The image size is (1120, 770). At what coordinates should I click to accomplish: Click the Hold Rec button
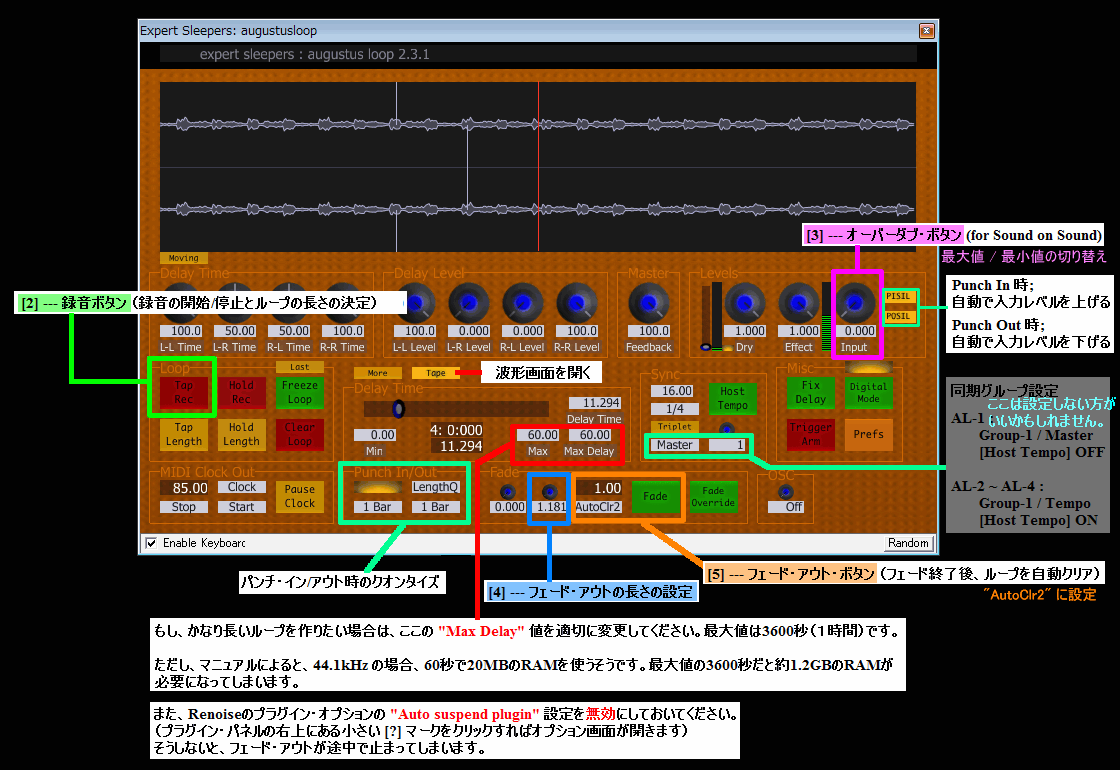click(x=241, y=392)
